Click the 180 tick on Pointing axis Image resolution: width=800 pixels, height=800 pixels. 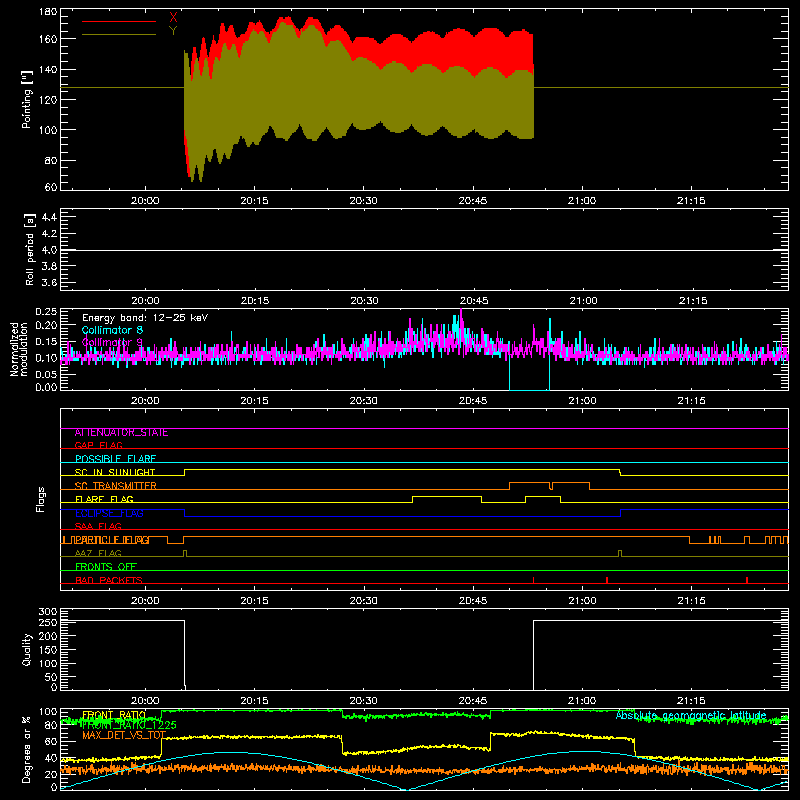pyautogui.click(x=48, y=12)
